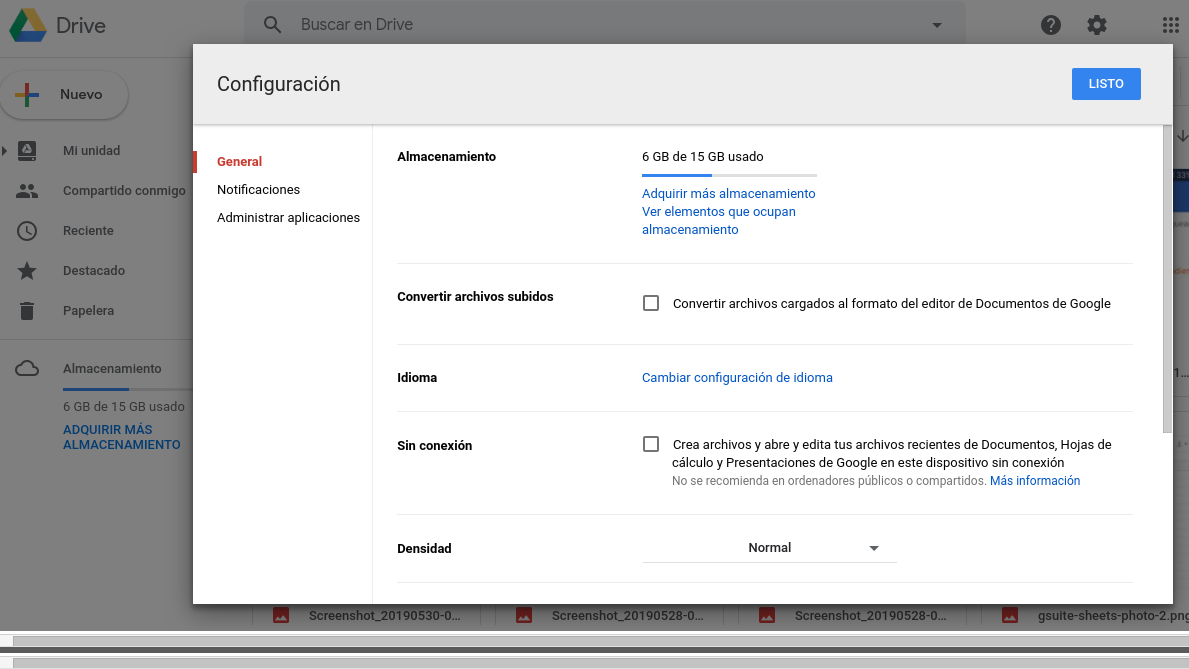
Task: Open Compartido conmigo people icon
Action: click(x=27, y=191)
